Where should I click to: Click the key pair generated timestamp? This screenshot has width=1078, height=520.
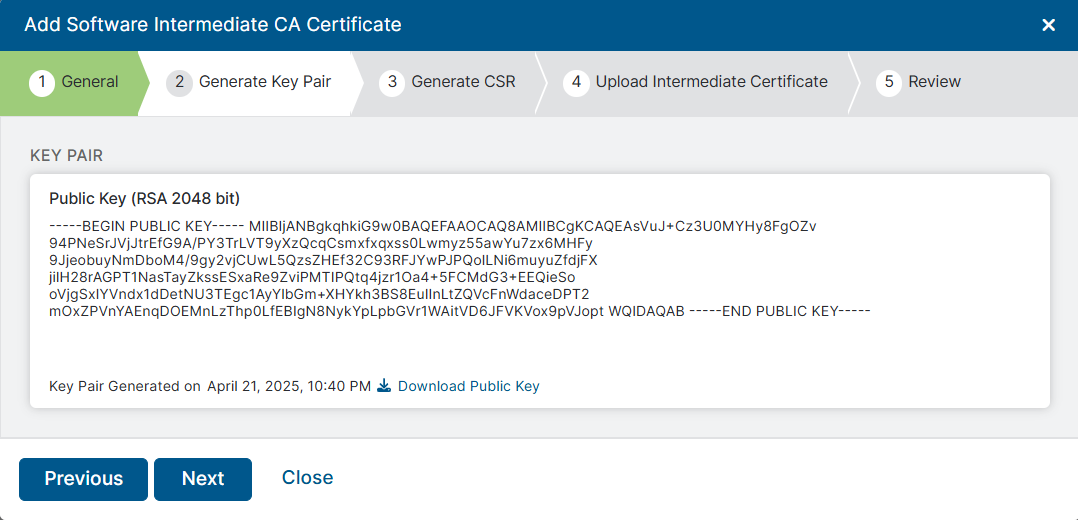(288, 386)
